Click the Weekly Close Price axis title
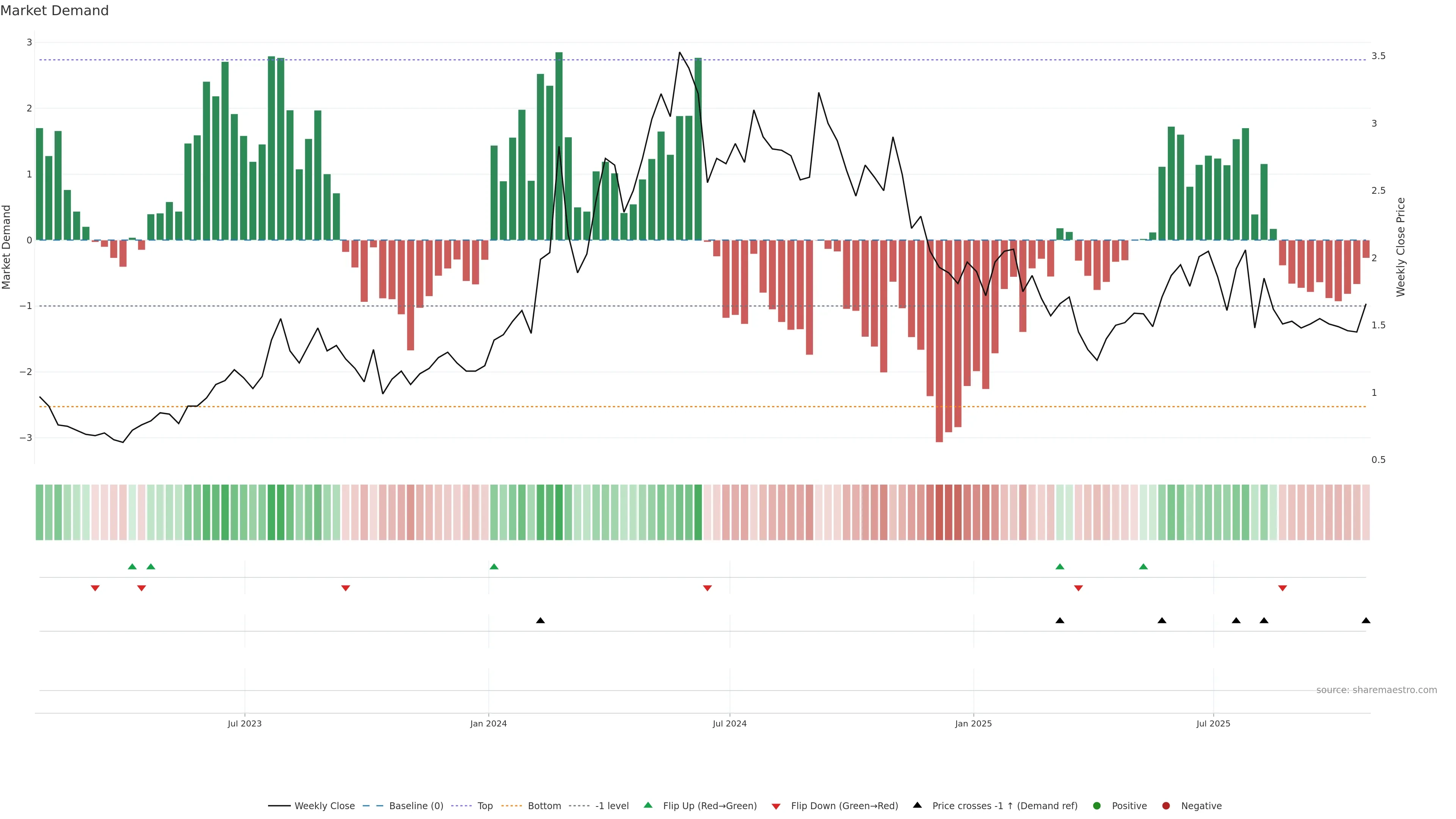Viewport: 1456px width, 819px height. (x=1401, y=247)
